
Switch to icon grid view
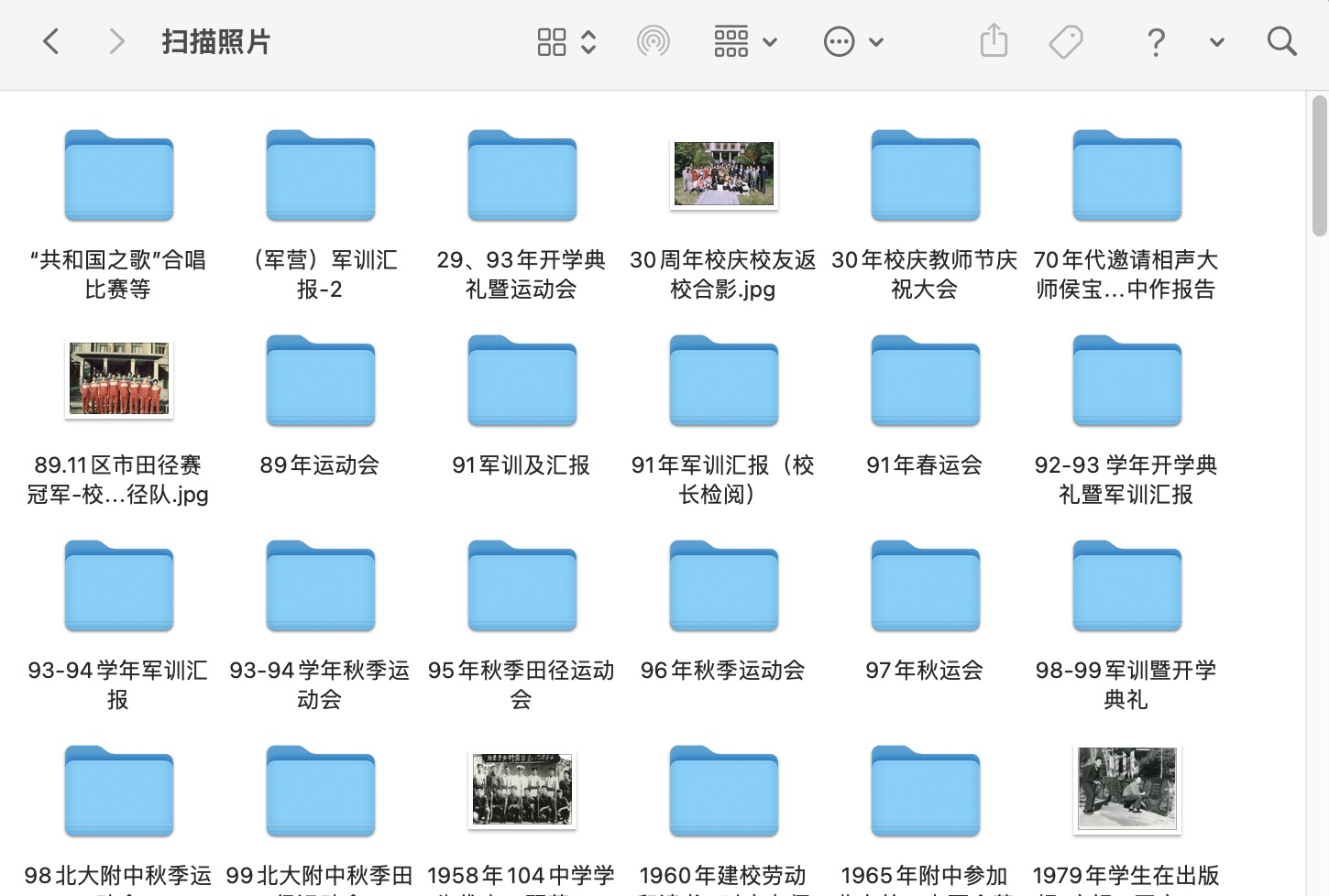point(552,41)
